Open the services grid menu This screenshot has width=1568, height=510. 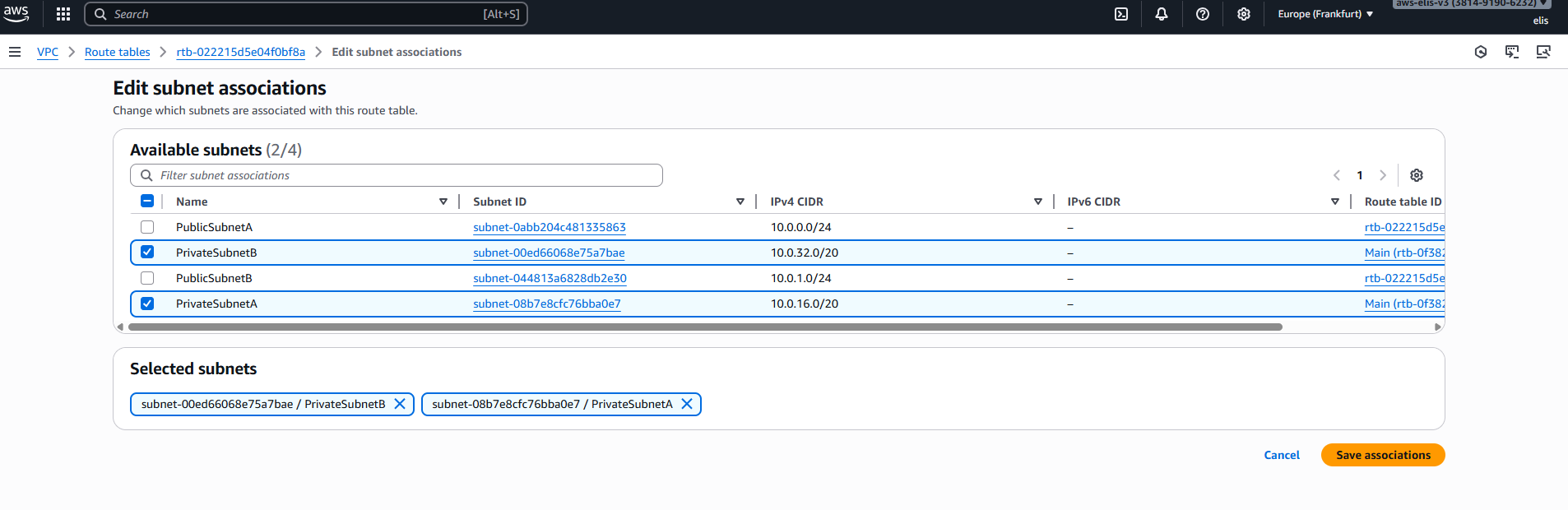point(63,14)
